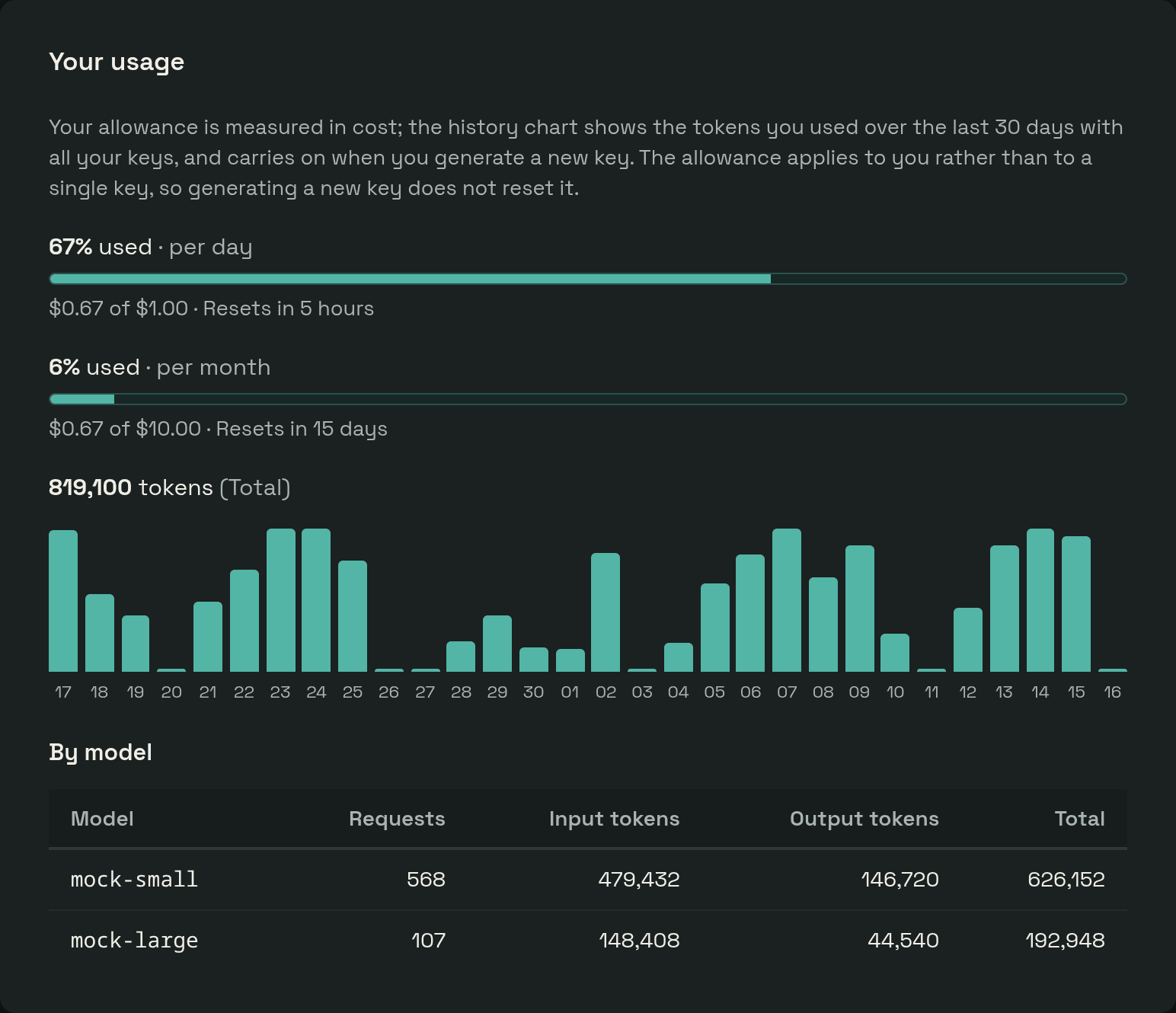The image size is (1176, 1013).
Task: Click the output tokens value "44,540"
Action: pos(903,941)
